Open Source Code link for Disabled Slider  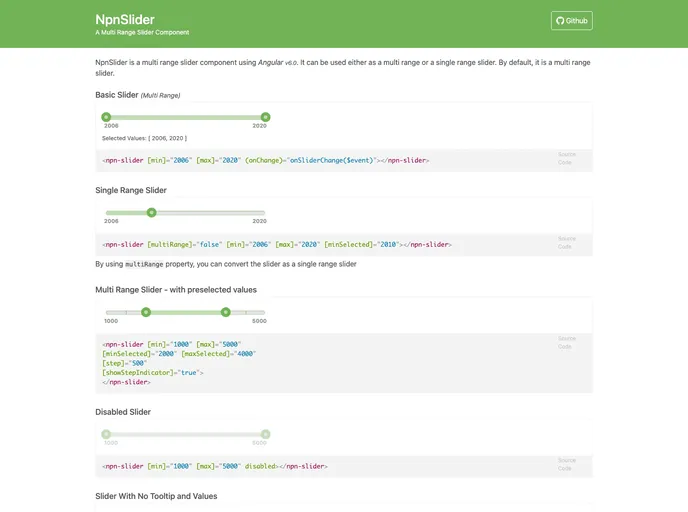click(x=566, y=464)
